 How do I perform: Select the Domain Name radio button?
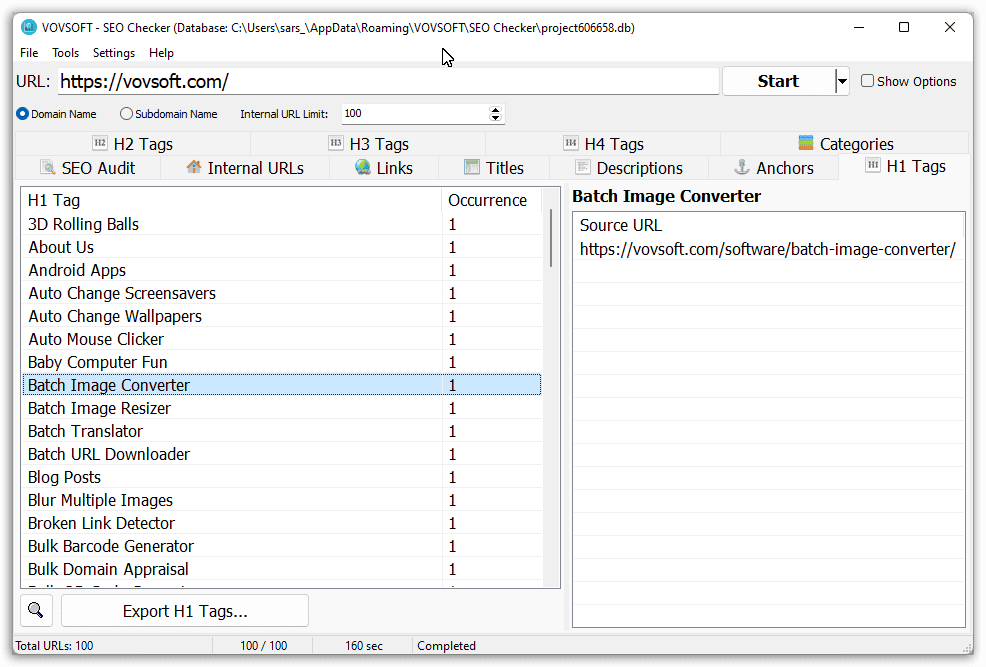tap(23, 114)
